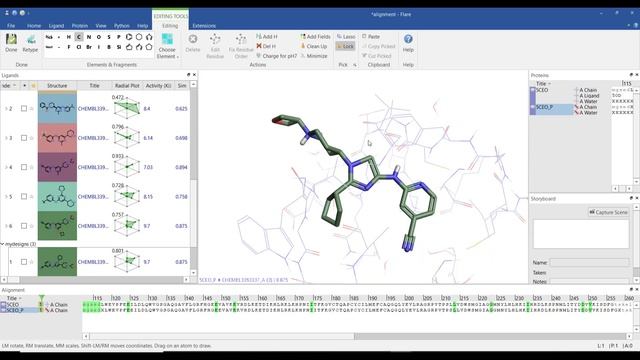Click Add Fields action
This screenshot has width=640, height=360.
pos(315,36)
